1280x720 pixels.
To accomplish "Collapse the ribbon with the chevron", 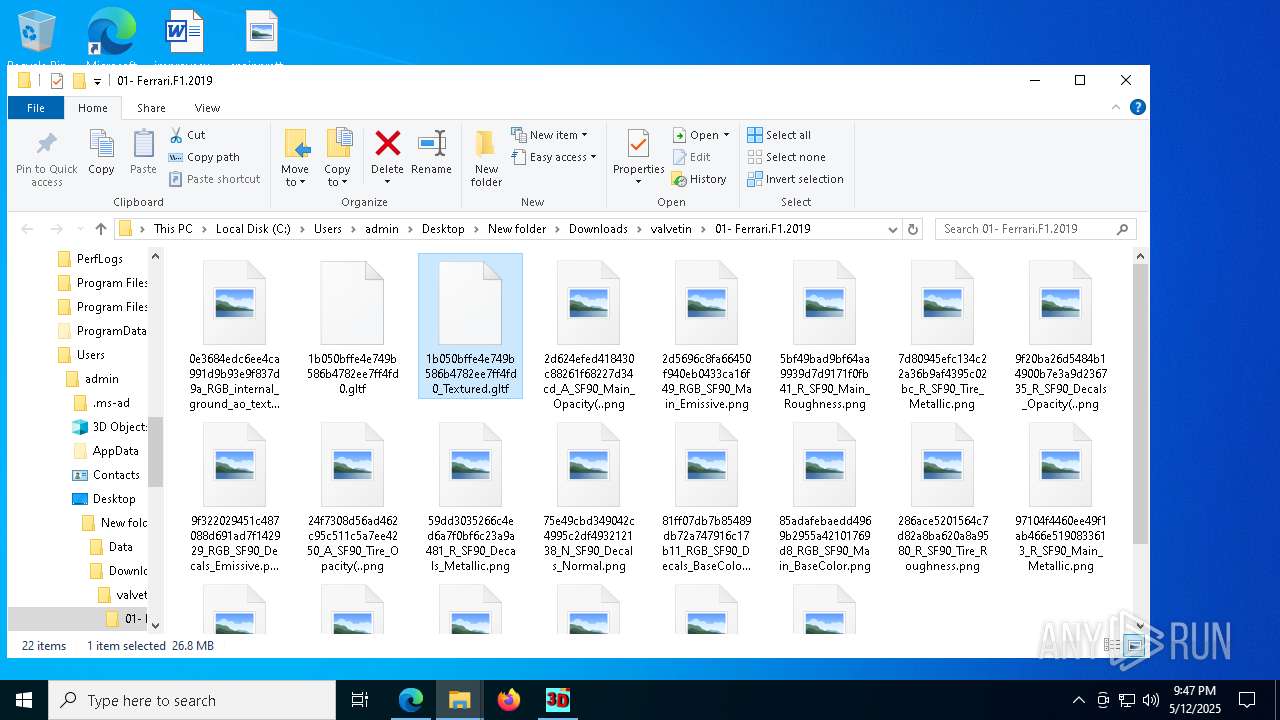I will (1116, 108).
